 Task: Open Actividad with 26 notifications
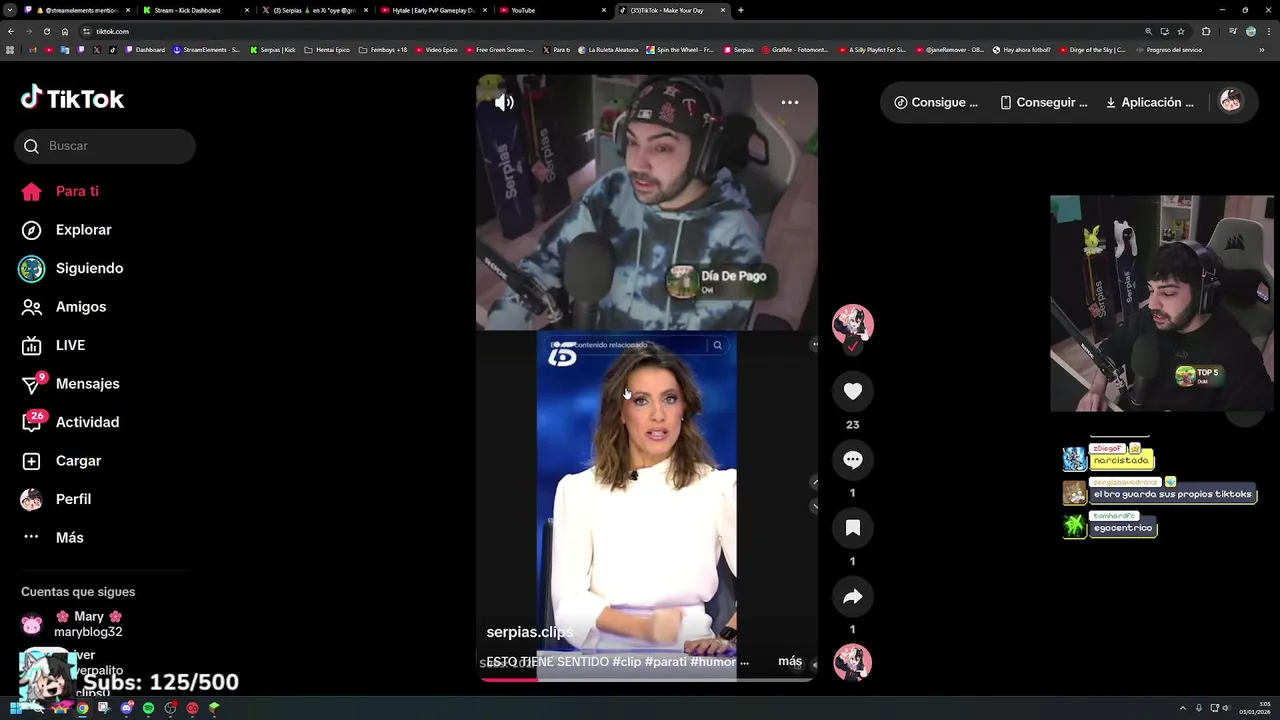tap(70, 422)
